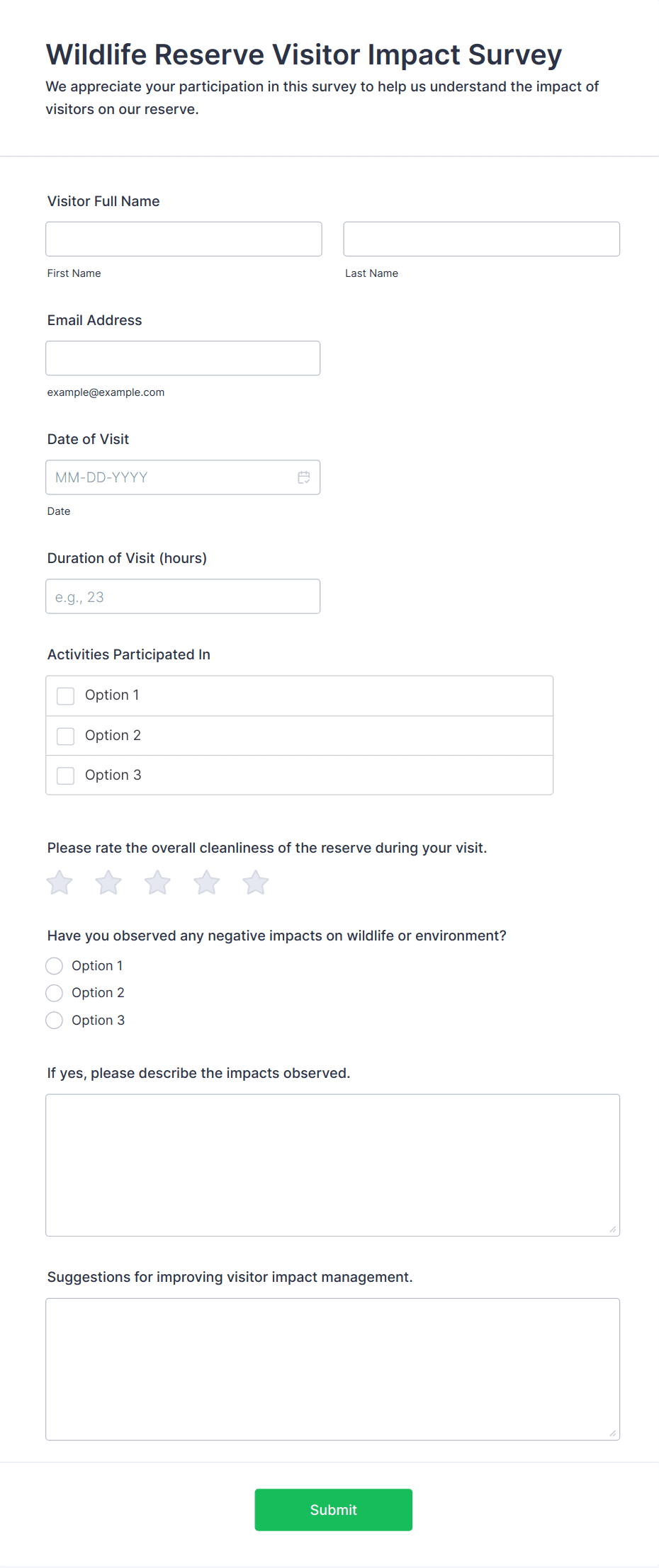Check Option 3 under Activities Participated In
Screen dimensions: 659x1568
tap(66, 776)
